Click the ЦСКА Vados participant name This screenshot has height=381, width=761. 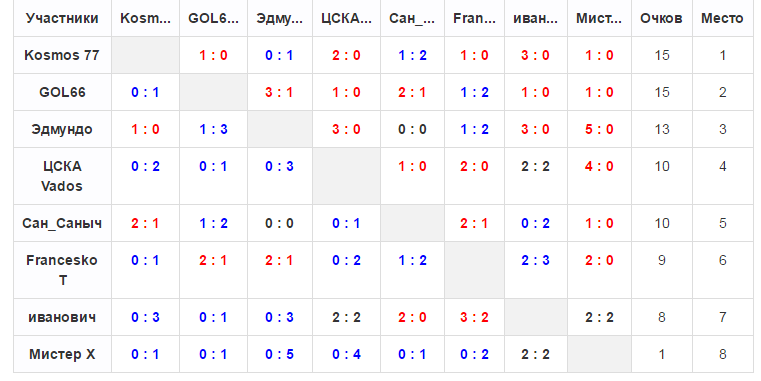click(x=62, y=176)
